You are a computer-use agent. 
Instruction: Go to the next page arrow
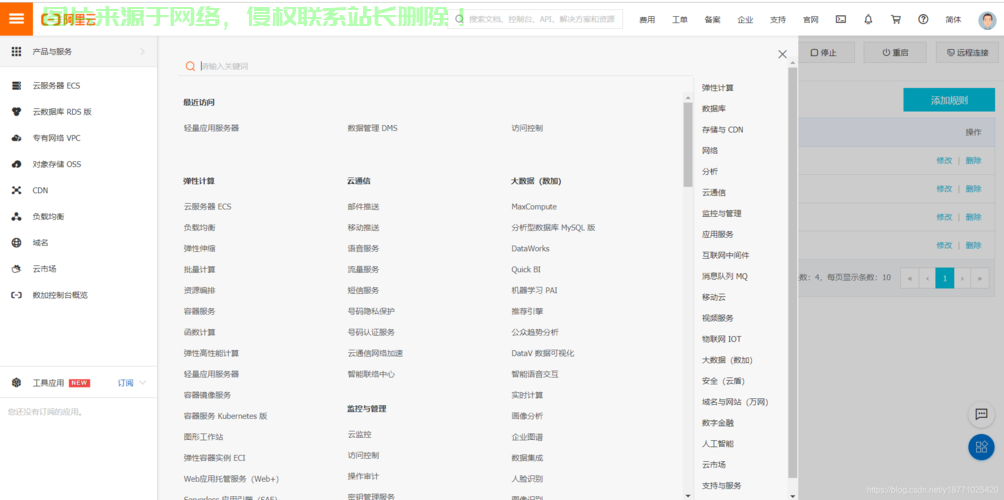pos(962,278)
